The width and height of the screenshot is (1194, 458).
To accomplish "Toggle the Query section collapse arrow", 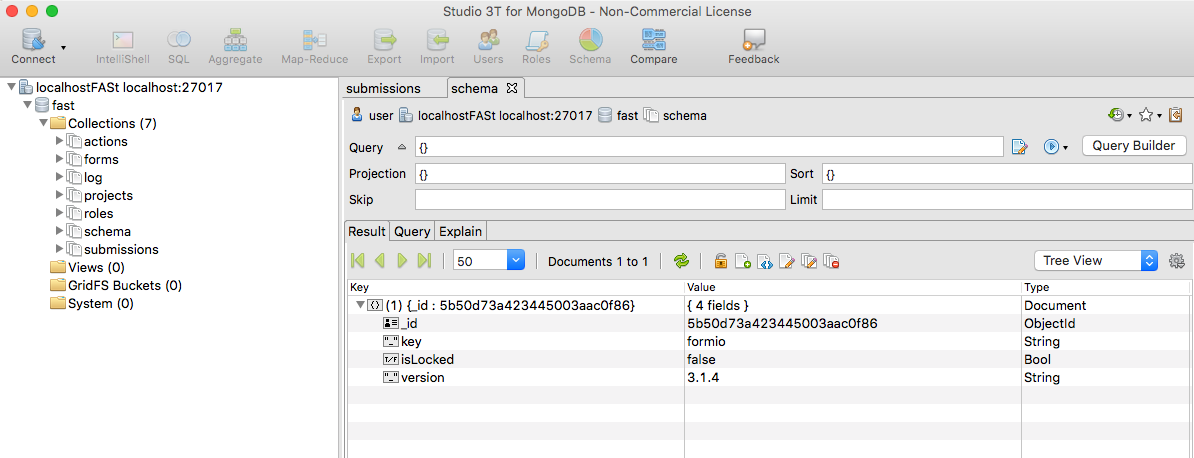I will point(402,147).
